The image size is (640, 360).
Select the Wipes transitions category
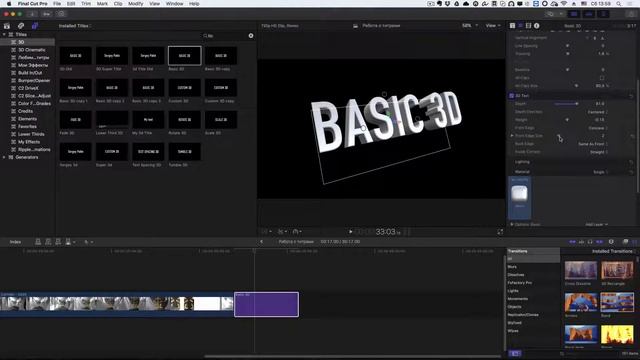(513, 331)
